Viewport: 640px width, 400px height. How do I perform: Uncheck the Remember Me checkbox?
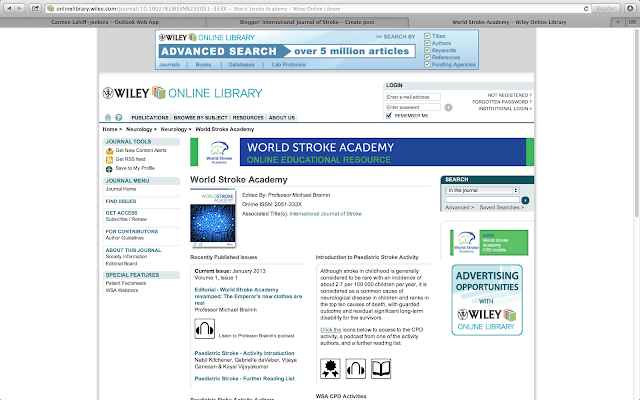pos(389,116)
